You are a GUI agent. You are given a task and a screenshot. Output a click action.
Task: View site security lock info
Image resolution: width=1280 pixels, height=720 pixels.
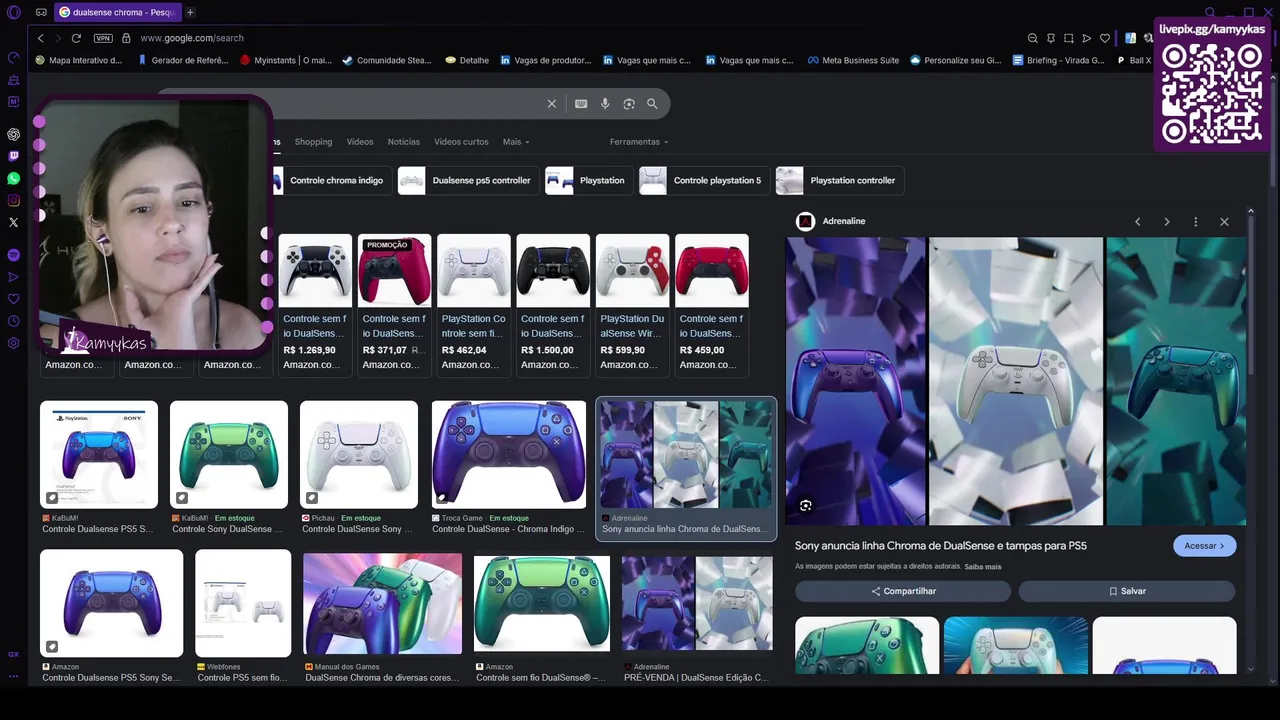coord(126,38)
